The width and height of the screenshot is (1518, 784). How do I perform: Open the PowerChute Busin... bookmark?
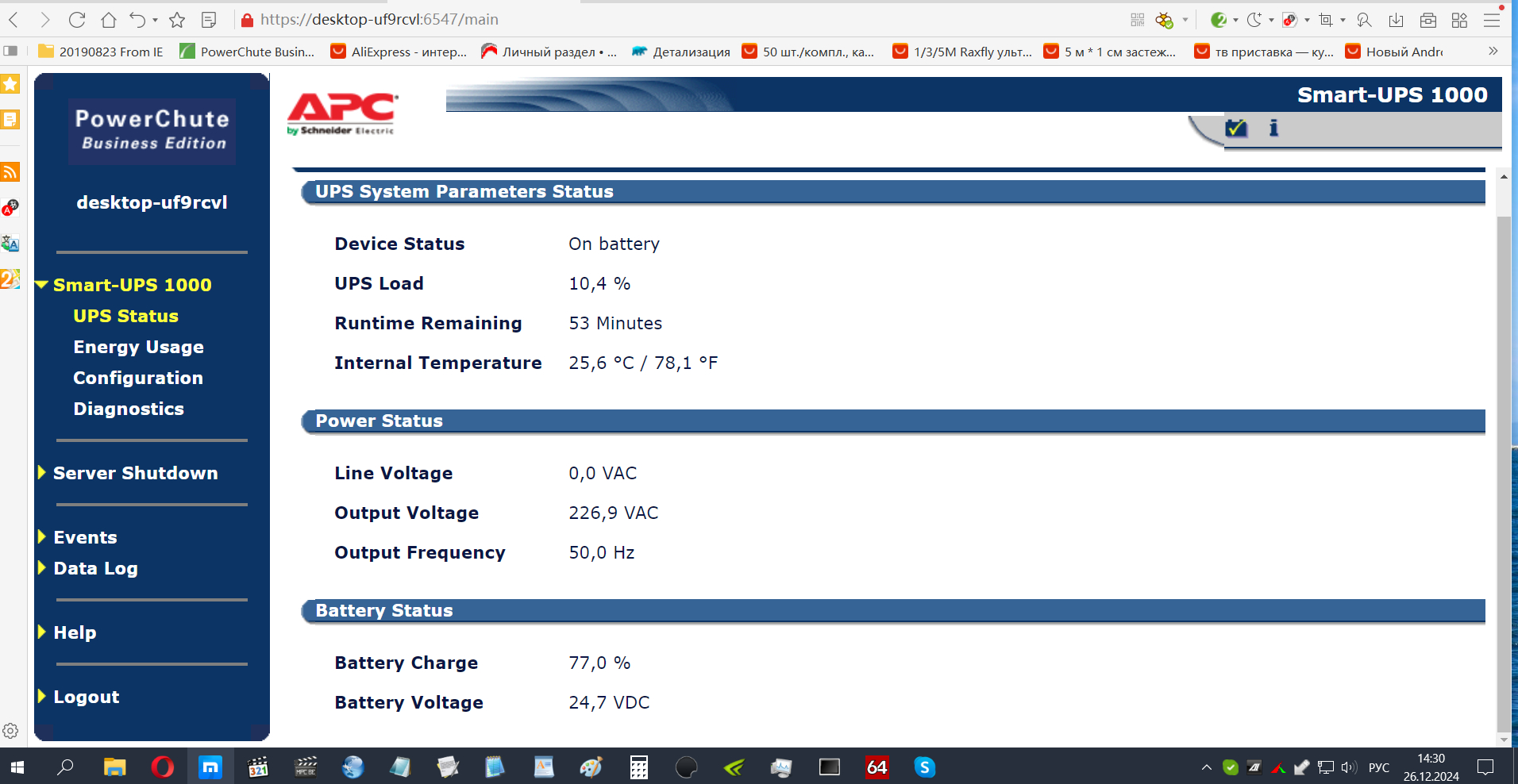coord(247,52)
